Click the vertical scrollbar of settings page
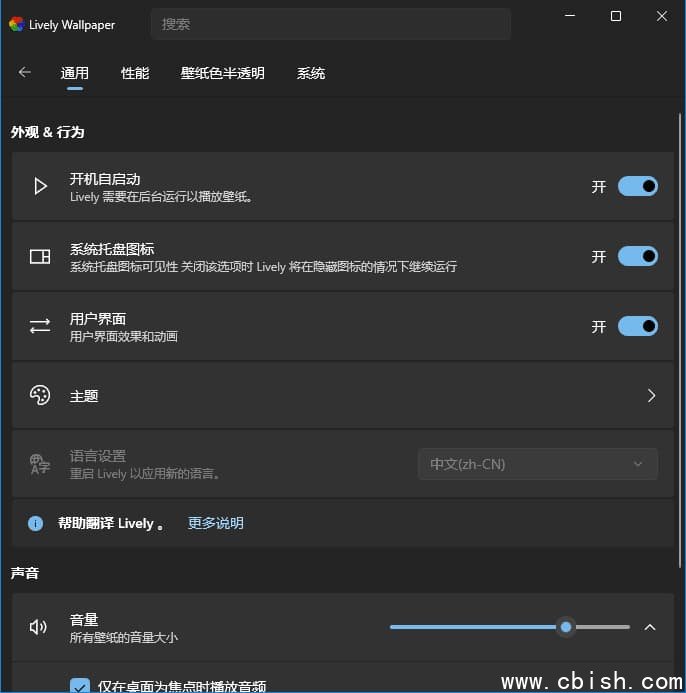 pos(680,340)
